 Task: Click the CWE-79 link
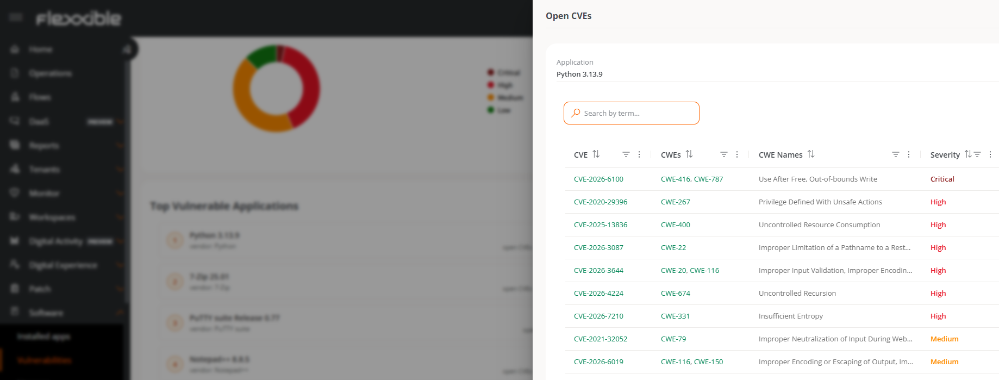tap(673, 339)
